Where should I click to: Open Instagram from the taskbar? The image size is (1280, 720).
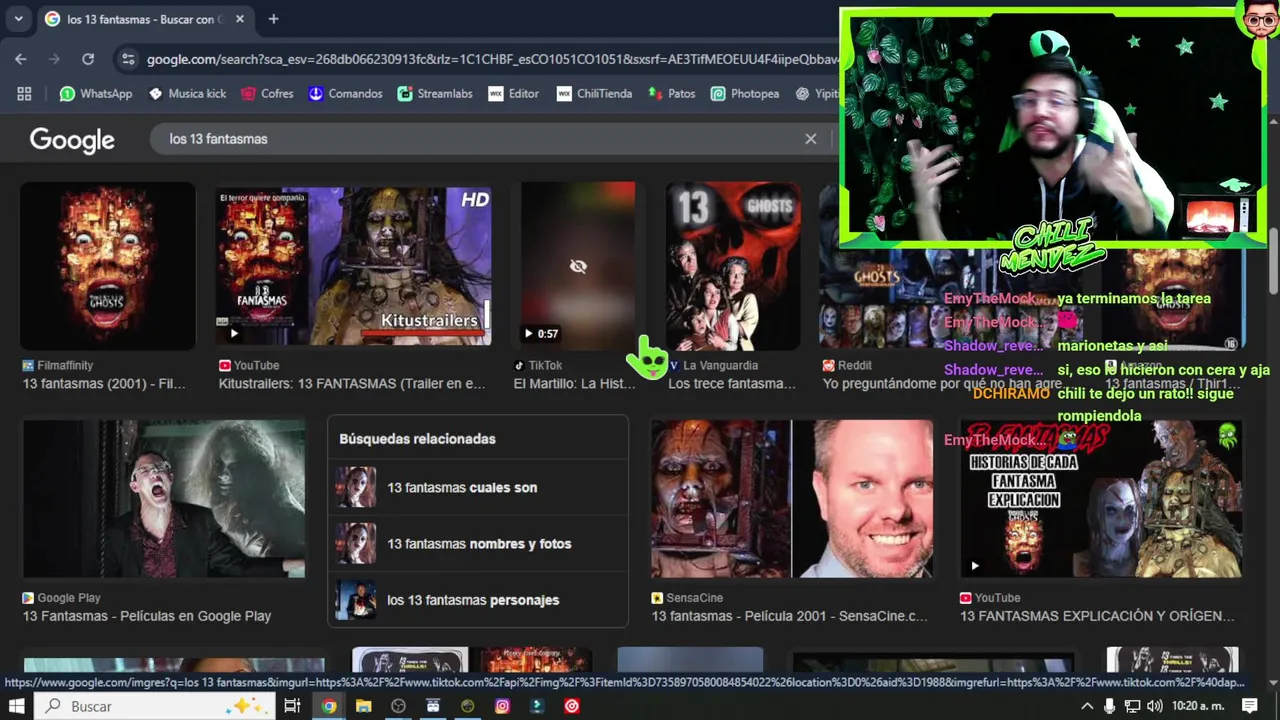pyautogui.click(x=502, y=706)
